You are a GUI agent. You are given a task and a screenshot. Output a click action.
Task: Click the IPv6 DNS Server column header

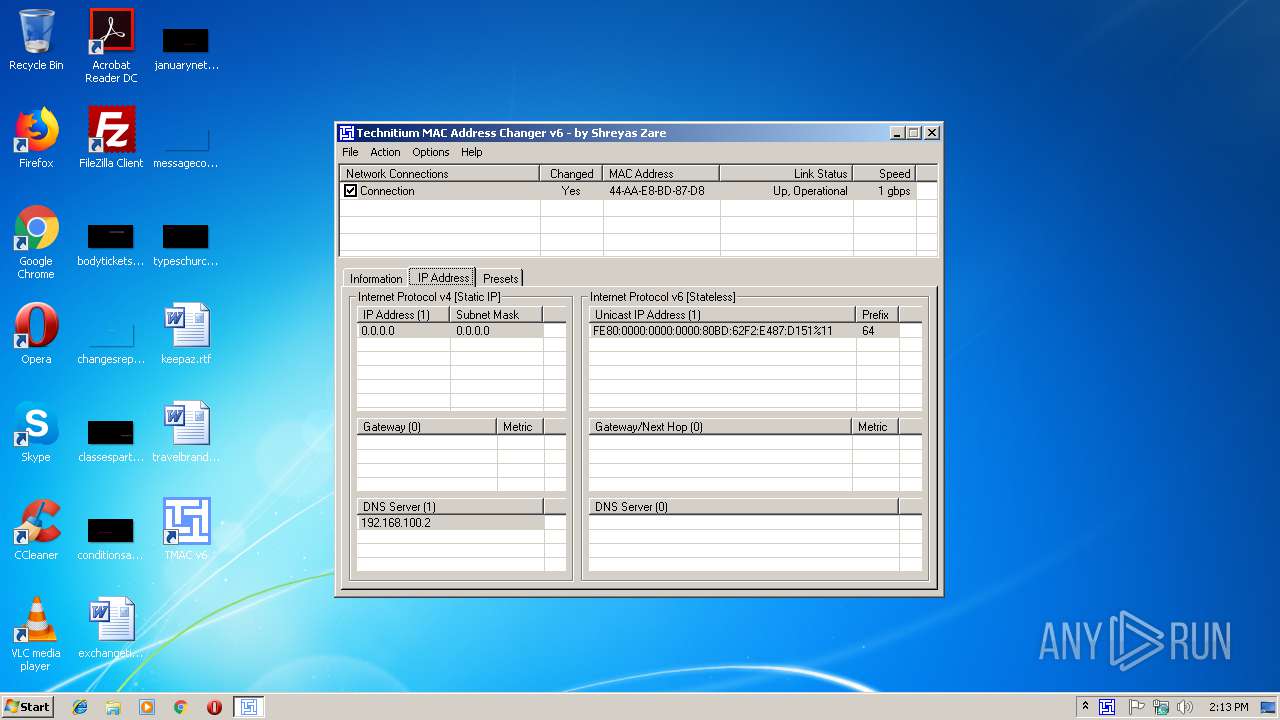point(743,507)
